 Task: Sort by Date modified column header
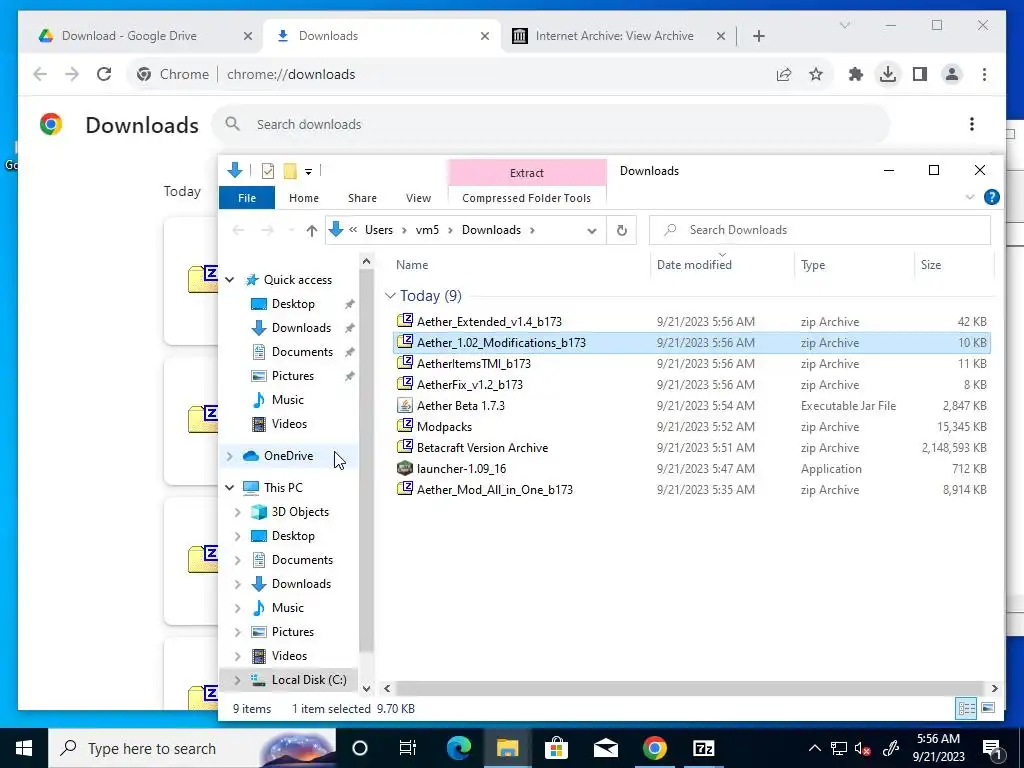[x=694, y=264]
